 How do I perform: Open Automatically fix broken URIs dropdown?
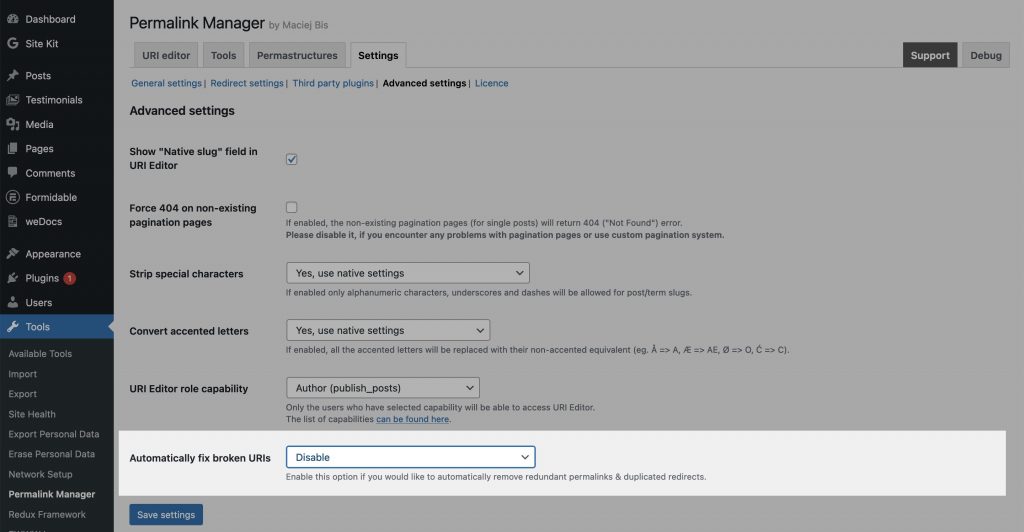411,457
